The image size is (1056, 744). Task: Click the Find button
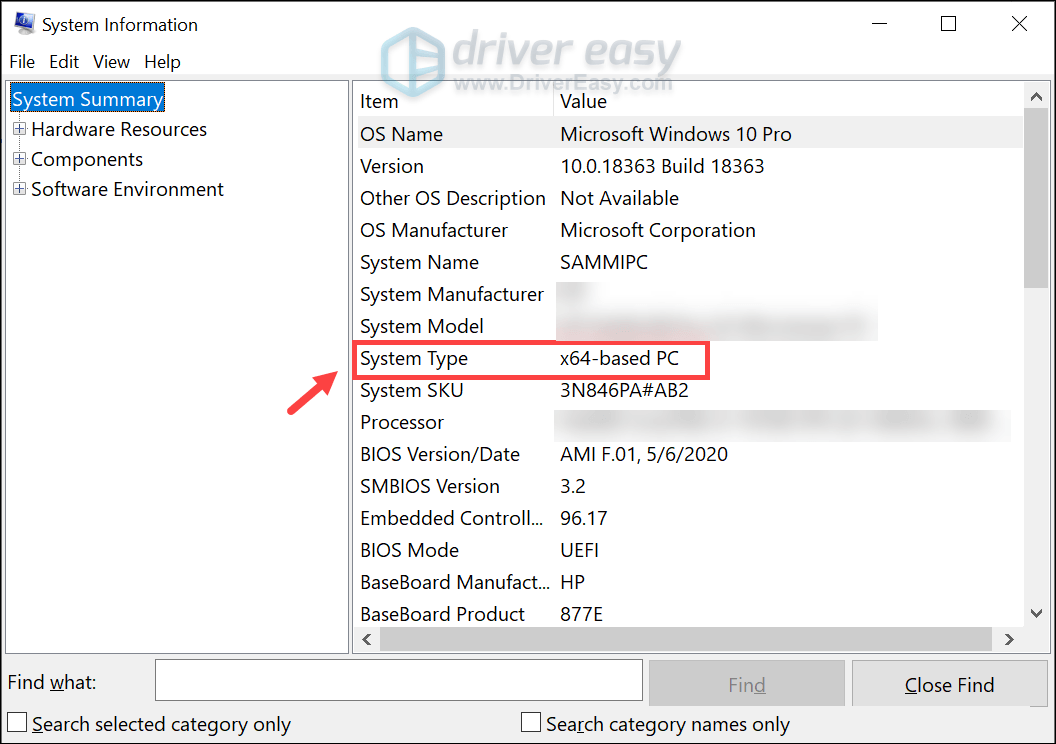[x=746, y=684]
